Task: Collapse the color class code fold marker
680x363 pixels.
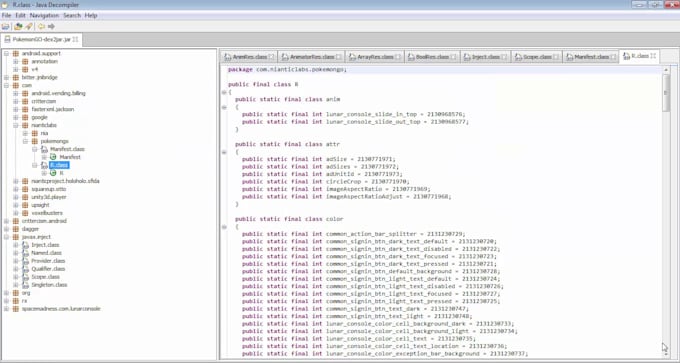Action: 224,227
